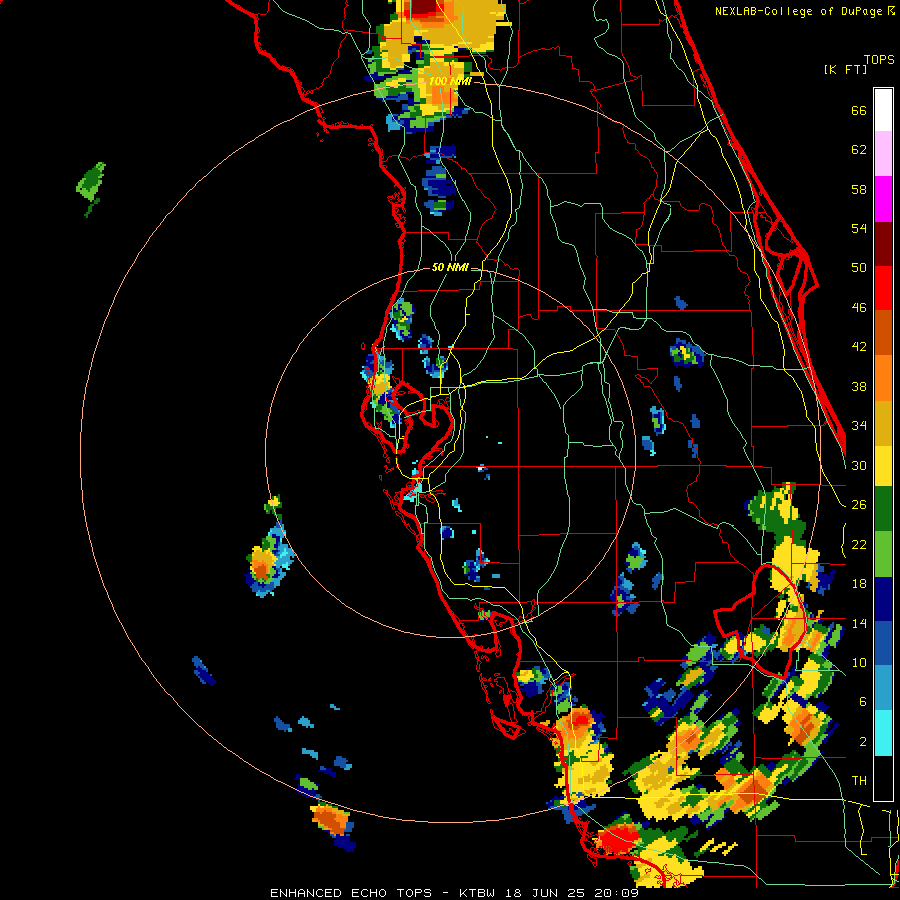This screenshot has height=900, width=900.
Task: Pick the medium blue legend swatch near 14
Action: [883, 643]
